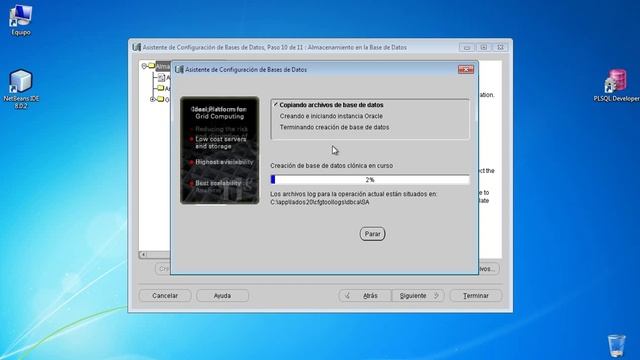Open PLSQL Developer desktop shortcut
640x360 pixels.
616,85
